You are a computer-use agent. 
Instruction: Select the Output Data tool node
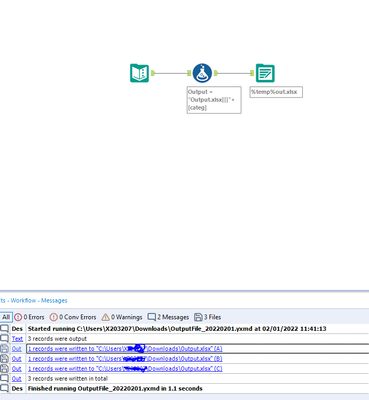265,73
